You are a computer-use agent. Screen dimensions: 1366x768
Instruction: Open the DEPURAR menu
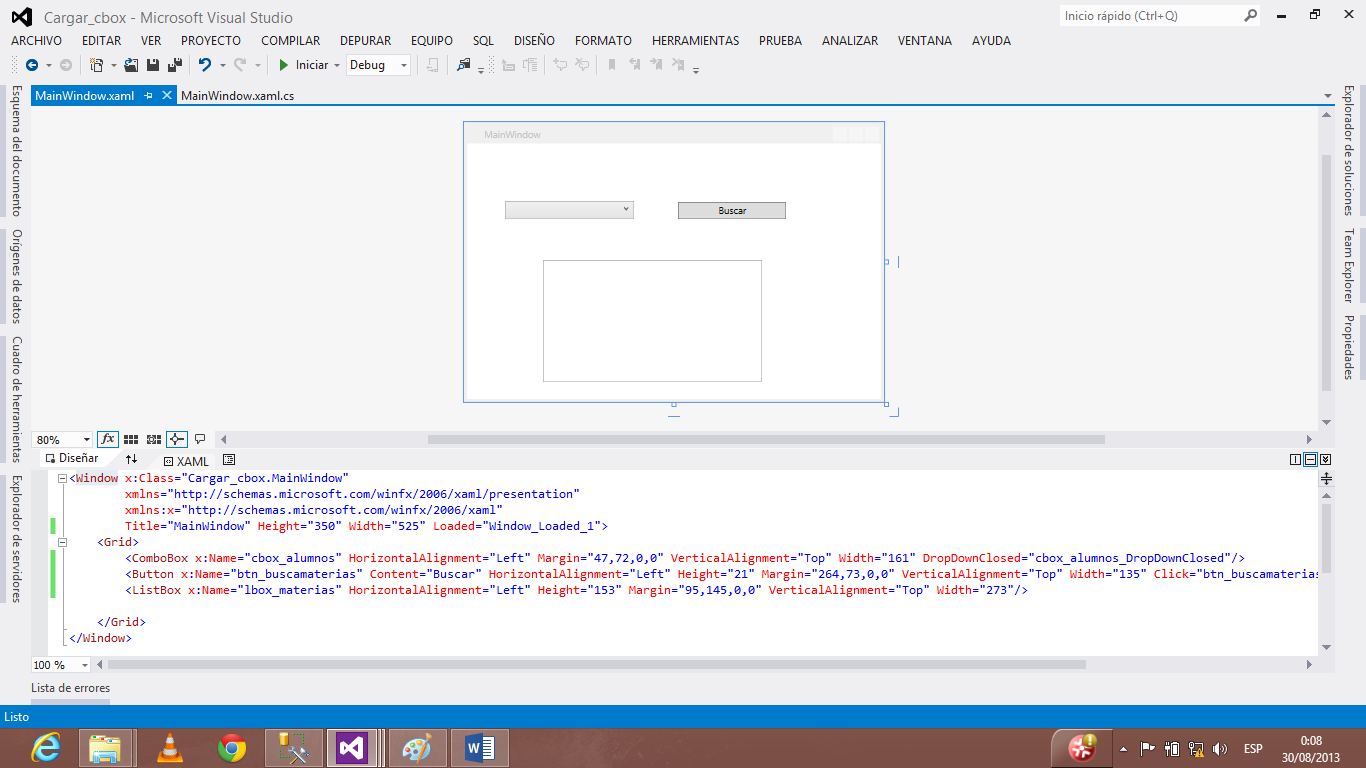365,41
